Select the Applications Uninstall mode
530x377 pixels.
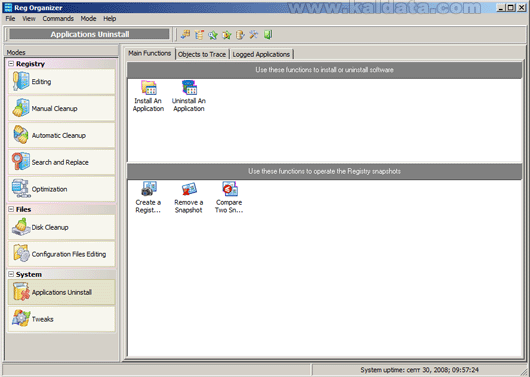[62, 292]
